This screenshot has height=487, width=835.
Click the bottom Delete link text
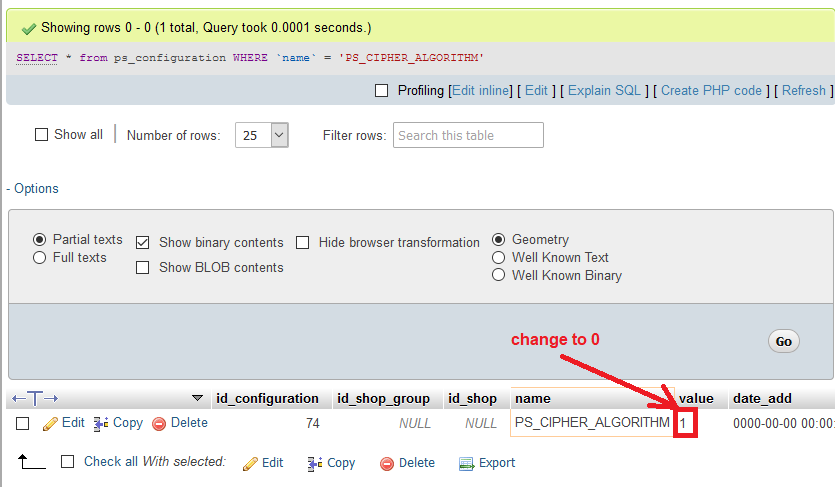(x=417, y=463)
